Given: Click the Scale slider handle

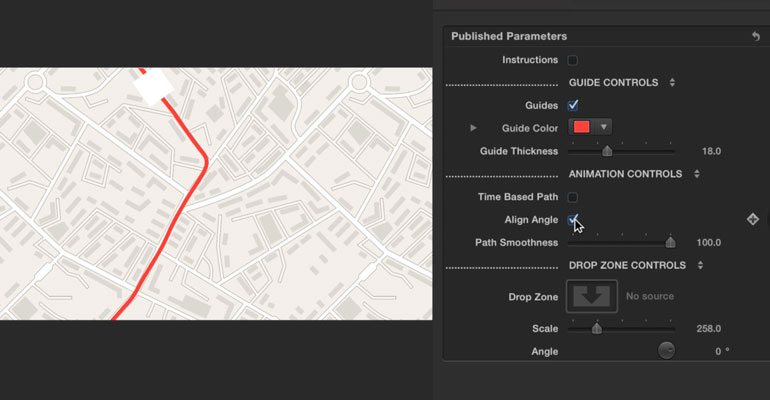Looking at the screenshot, I should click(x=597, y=328).
